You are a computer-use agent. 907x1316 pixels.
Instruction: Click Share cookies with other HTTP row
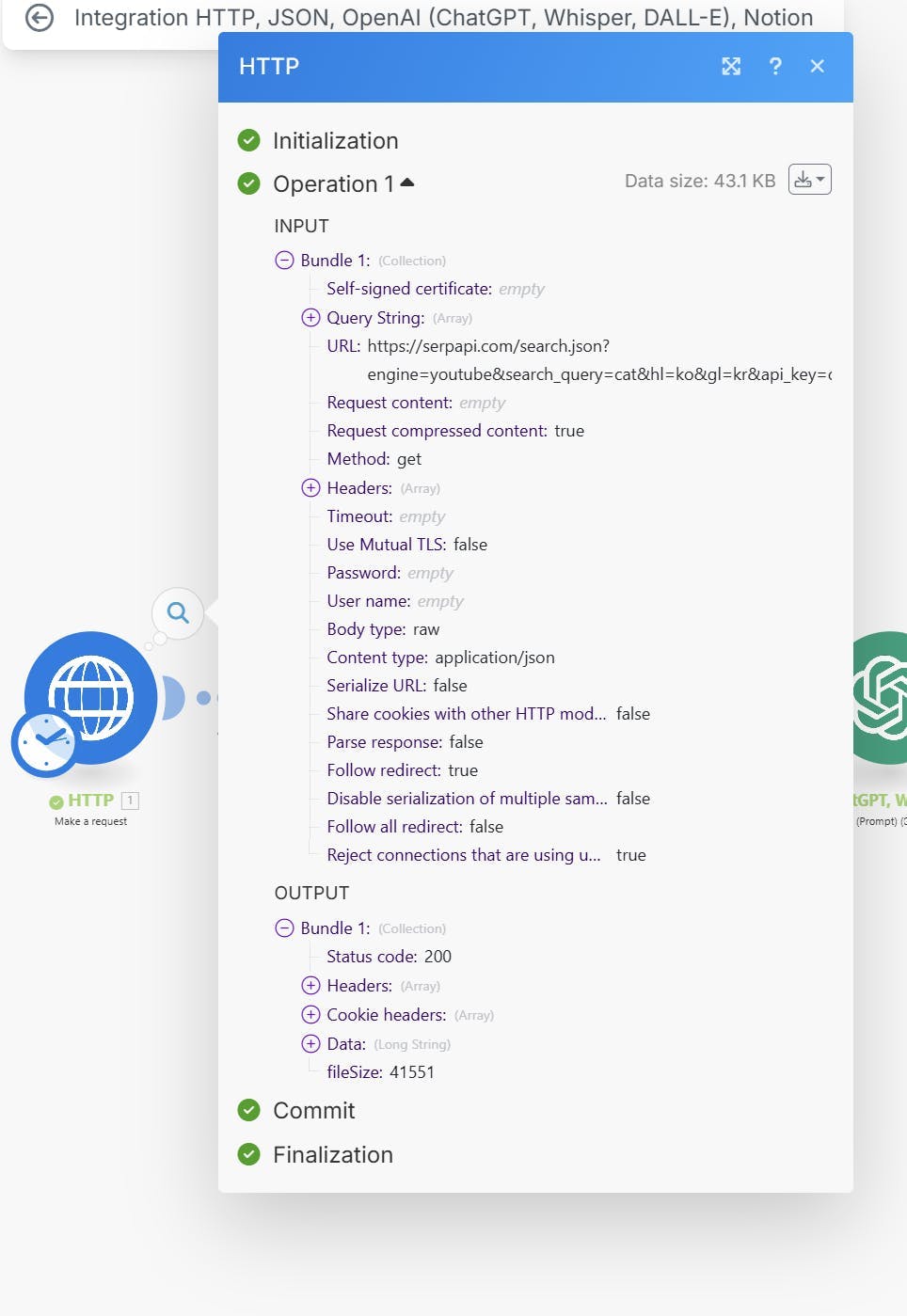pos(488,714)
